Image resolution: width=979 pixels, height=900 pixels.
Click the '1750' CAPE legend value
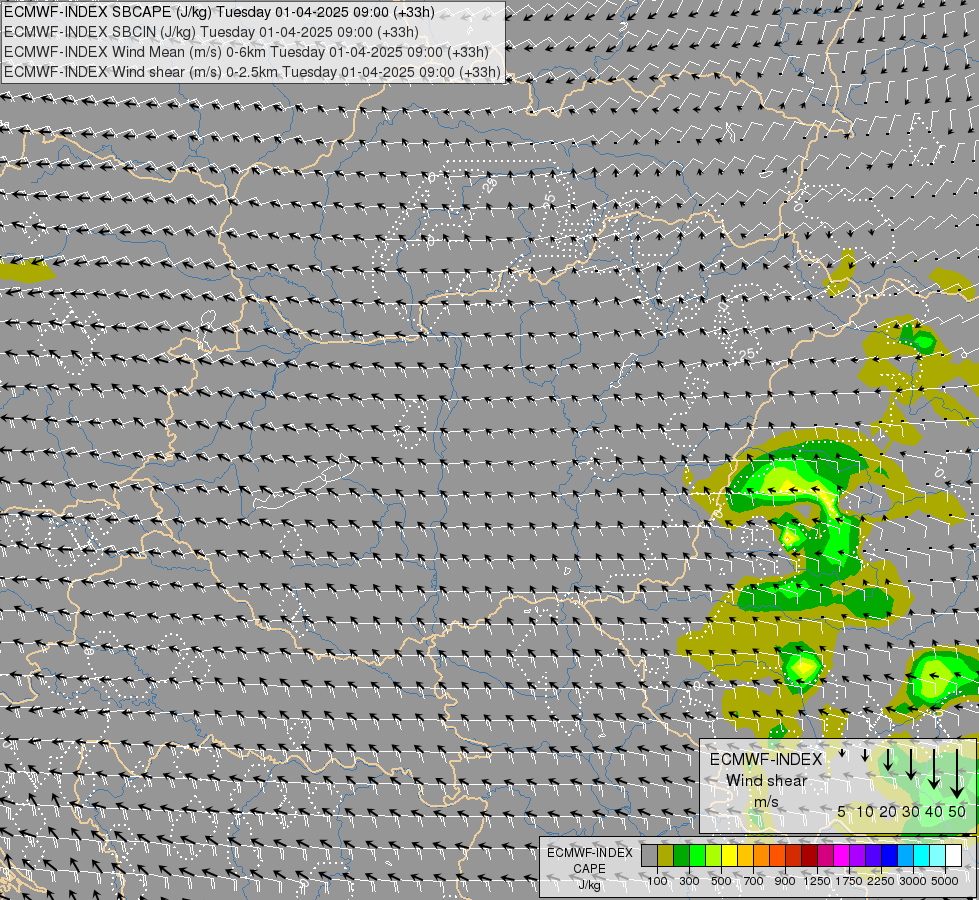tap(849, 881)
